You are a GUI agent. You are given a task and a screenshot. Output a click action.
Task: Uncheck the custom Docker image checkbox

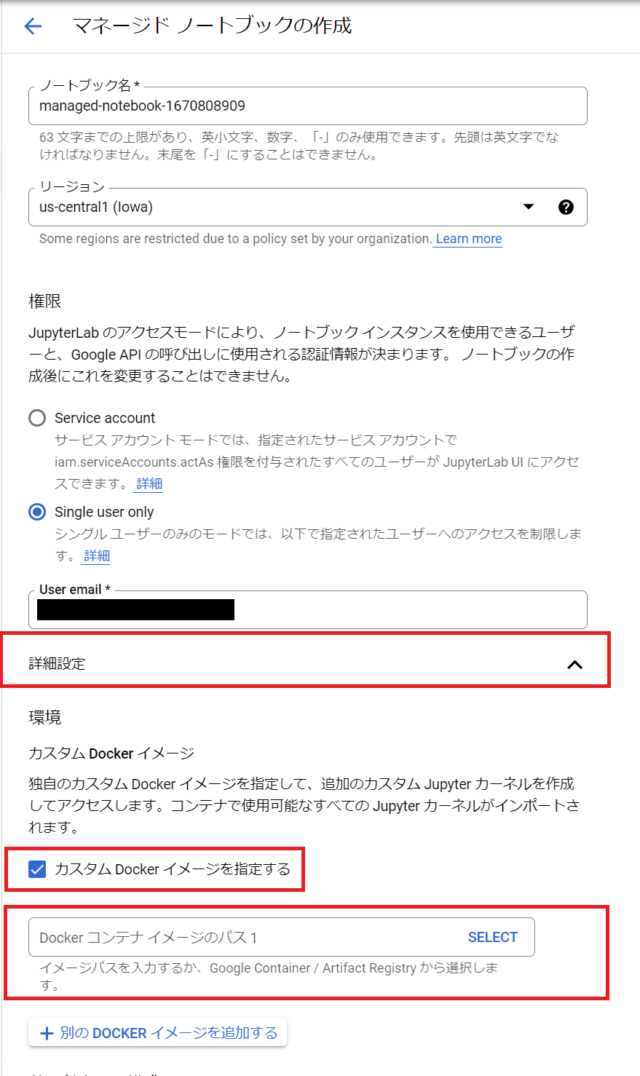pyautogui.click(x=37, y=869)
